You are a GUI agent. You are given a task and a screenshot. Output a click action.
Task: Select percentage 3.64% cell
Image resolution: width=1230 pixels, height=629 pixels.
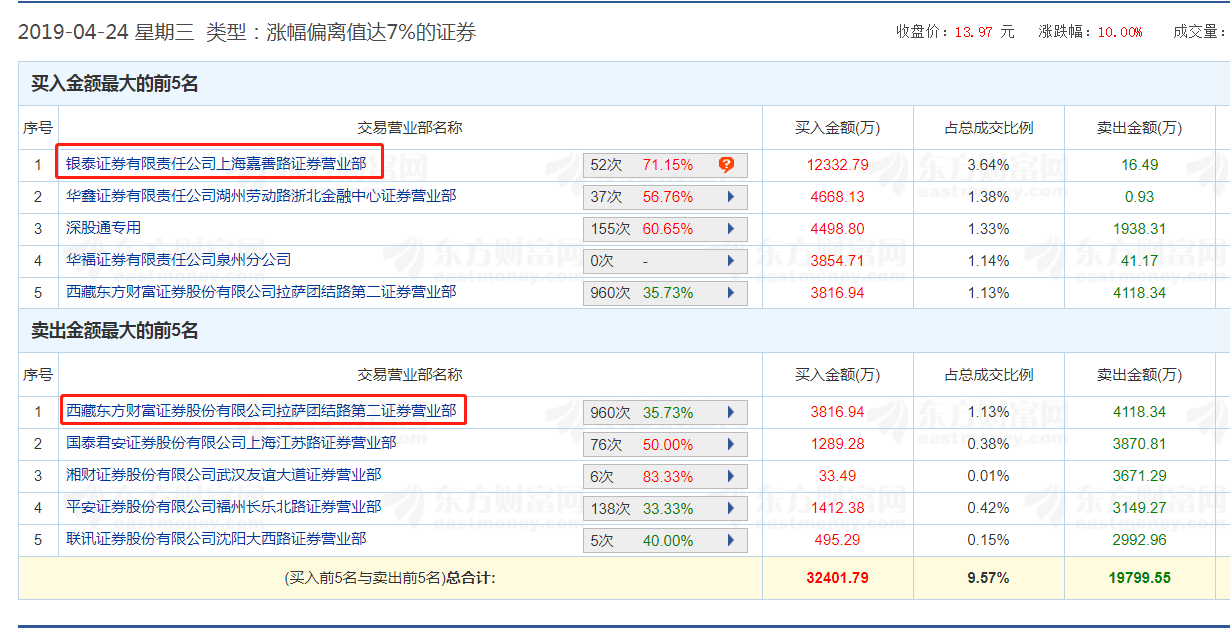(988, 165)
